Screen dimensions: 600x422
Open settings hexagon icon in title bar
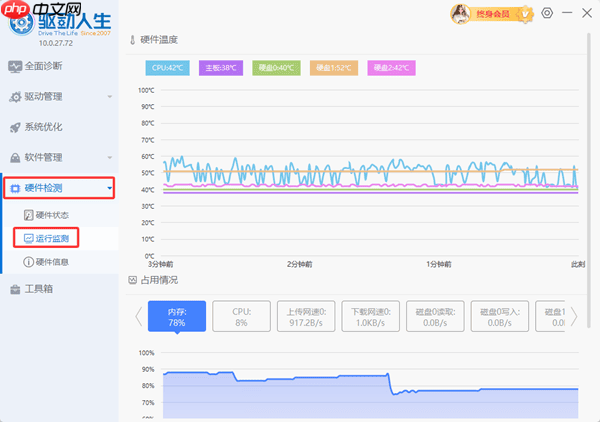pos(547,13)
